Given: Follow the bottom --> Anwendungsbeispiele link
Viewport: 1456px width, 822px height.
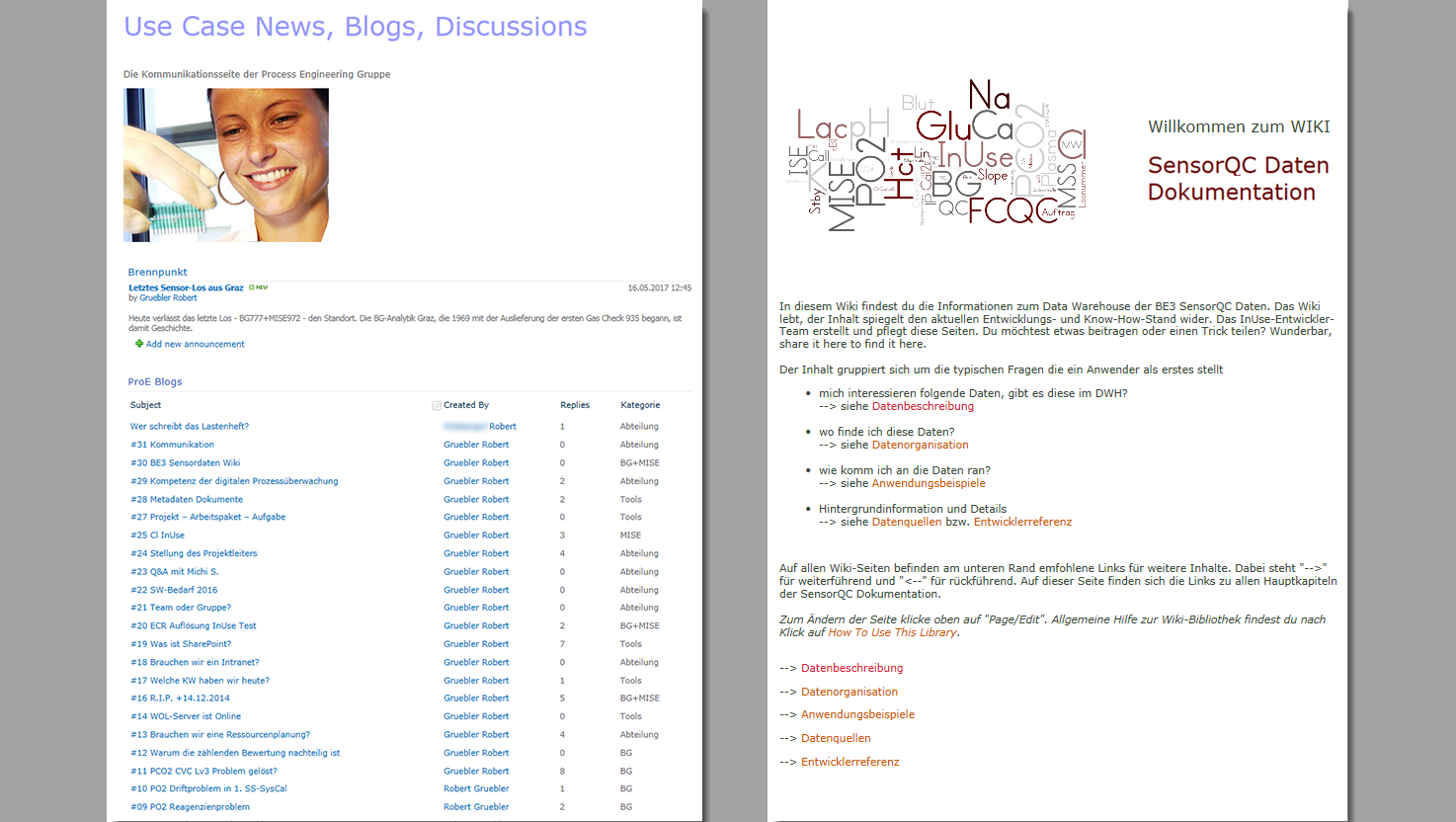Looking at the screenshot, I should pos(857,714).
